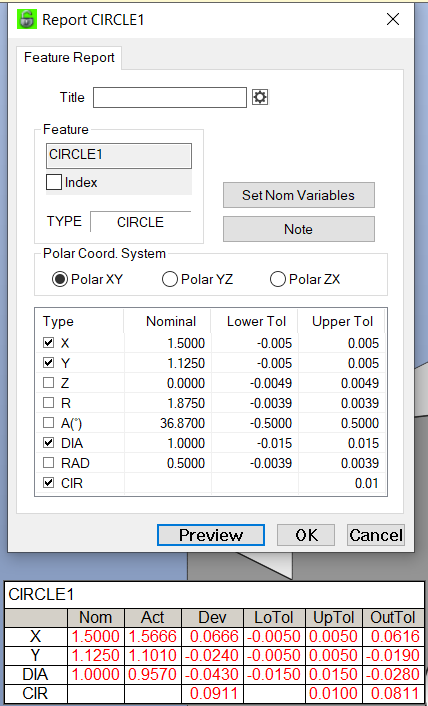Open the title settings gear icon

pos(260,97)
